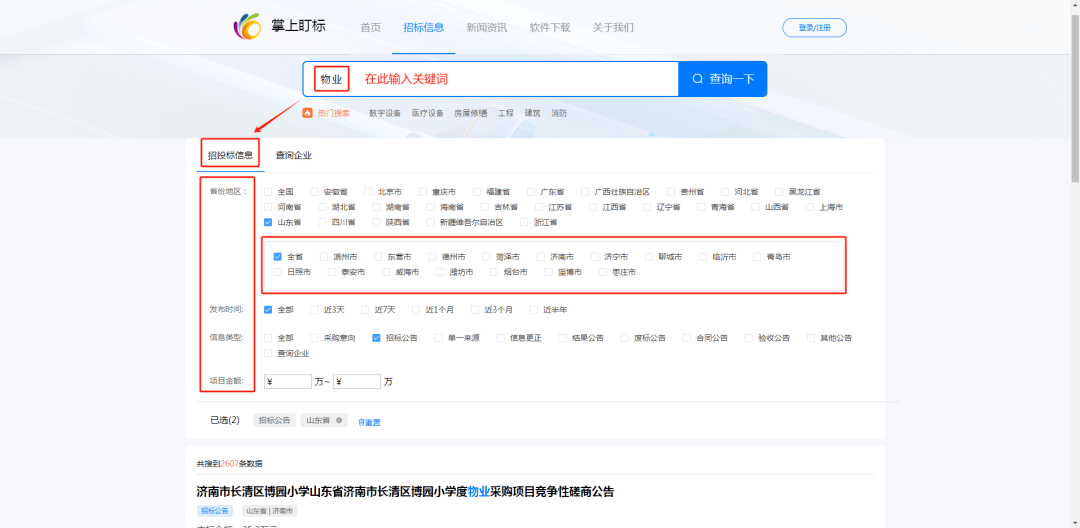Check the 近7天 time filter
This screenshot has height=528, width=1080.
click(x=365, y=310)
